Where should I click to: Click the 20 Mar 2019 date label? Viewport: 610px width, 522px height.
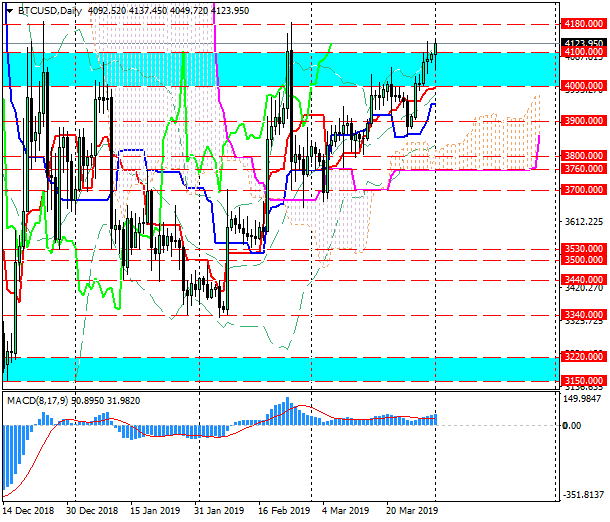410,510
